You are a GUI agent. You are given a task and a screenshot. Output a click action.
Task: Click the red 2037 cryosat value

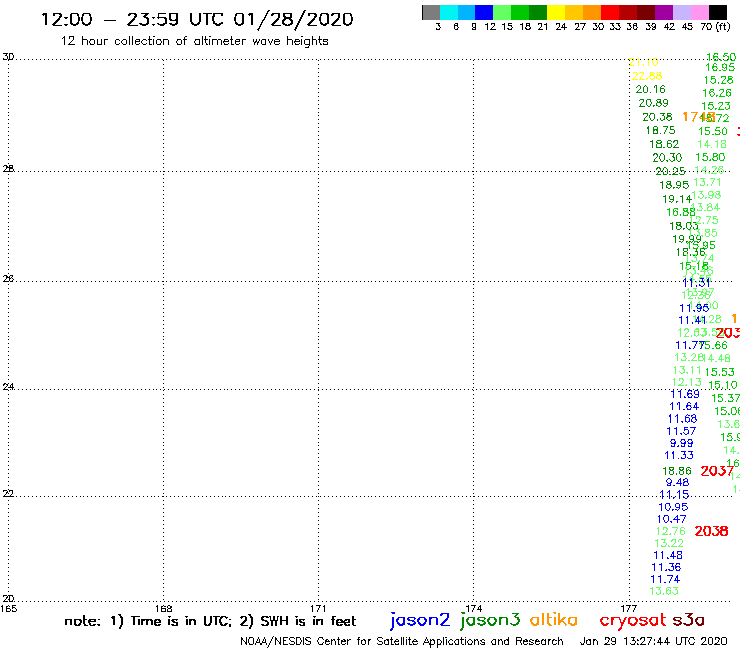click(x=717, y=471)
